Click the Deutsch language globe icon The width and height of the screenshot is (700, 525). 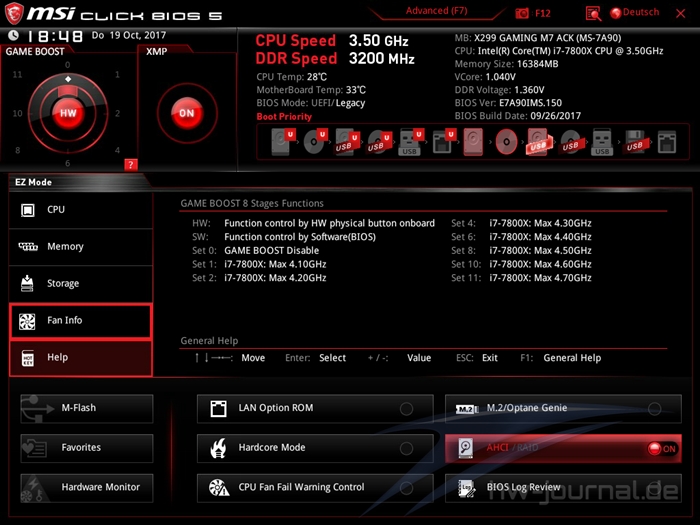pyautogui.click(x=616, y=13)
